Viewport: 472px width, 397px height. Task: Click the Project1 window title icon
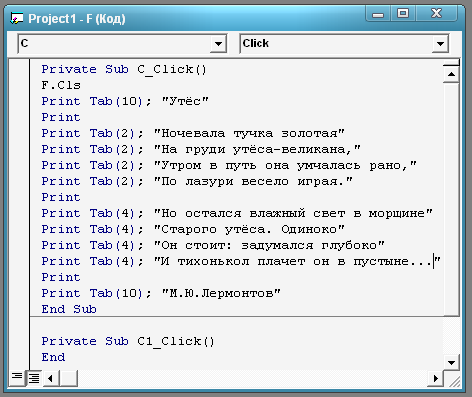(16, 18)
